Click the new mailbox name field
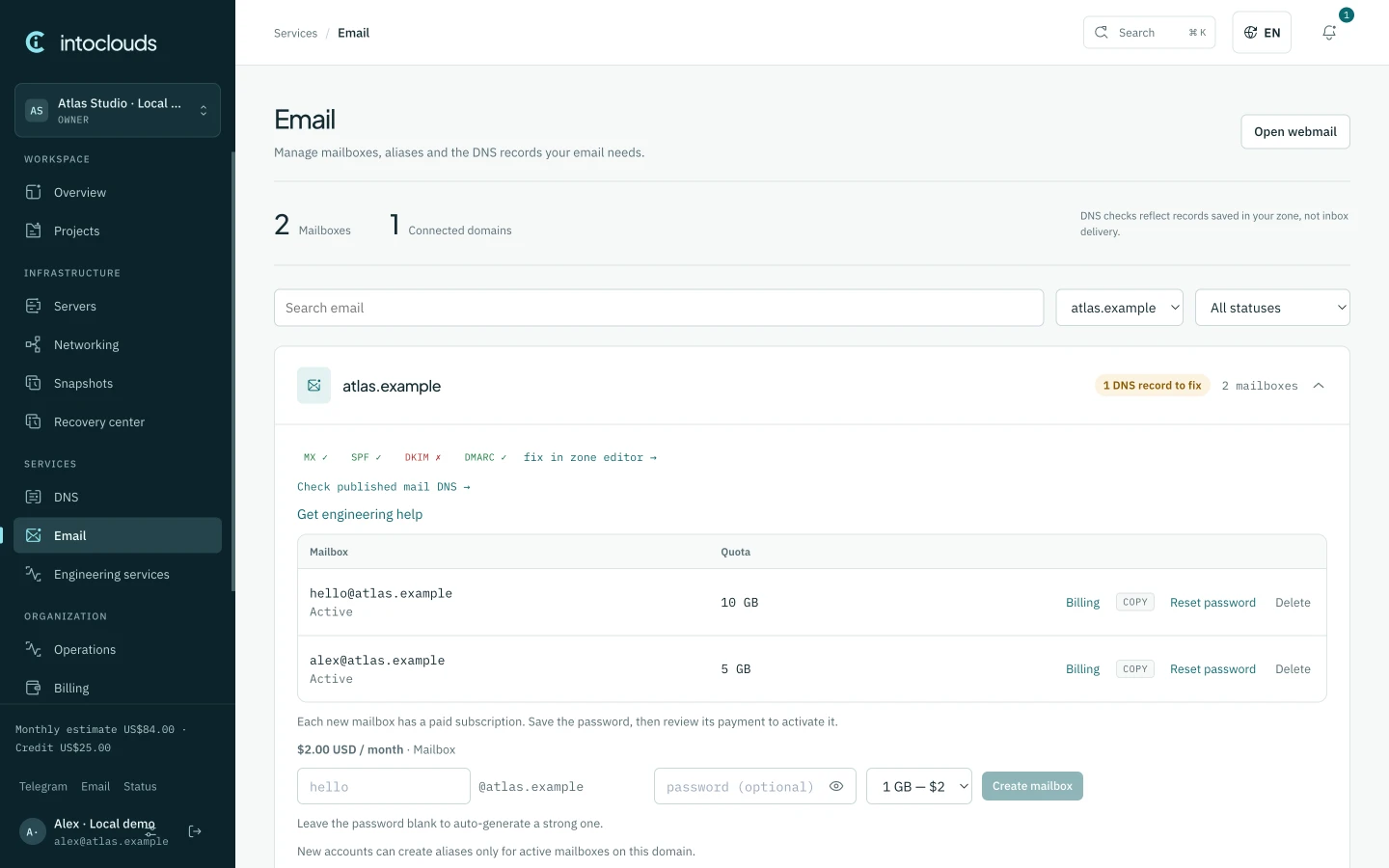1389x868 pixels. [x=384, y=787]
